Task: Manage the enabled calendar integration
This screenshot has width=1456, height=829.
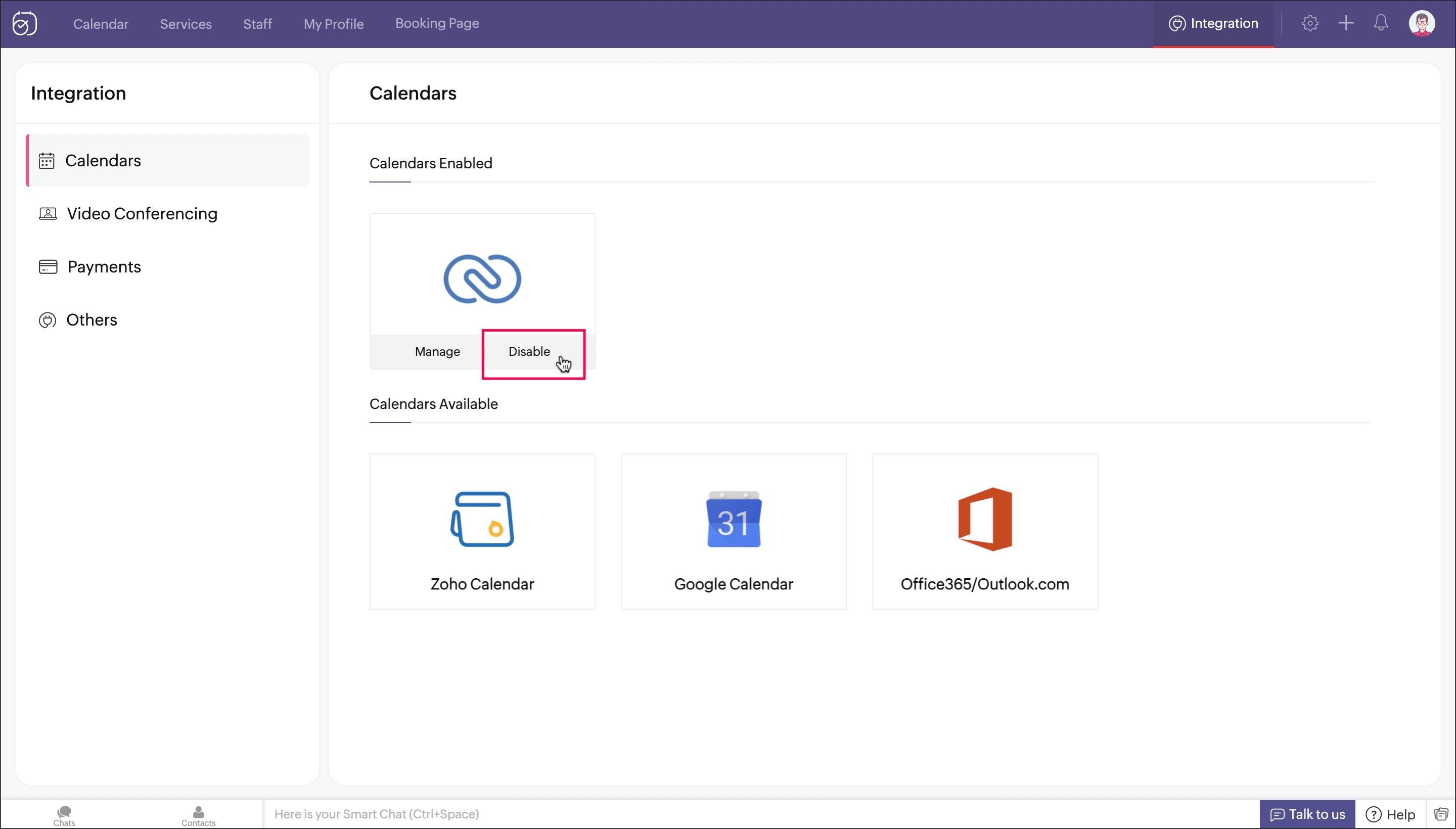Action: (437, 351)
